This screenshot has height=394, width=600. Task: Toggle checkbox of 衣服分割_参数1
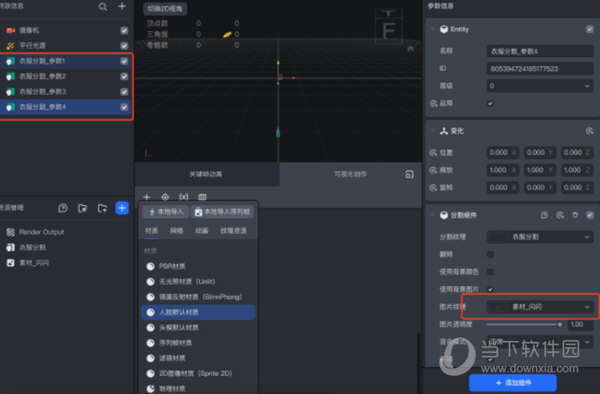tap(124, 61)
